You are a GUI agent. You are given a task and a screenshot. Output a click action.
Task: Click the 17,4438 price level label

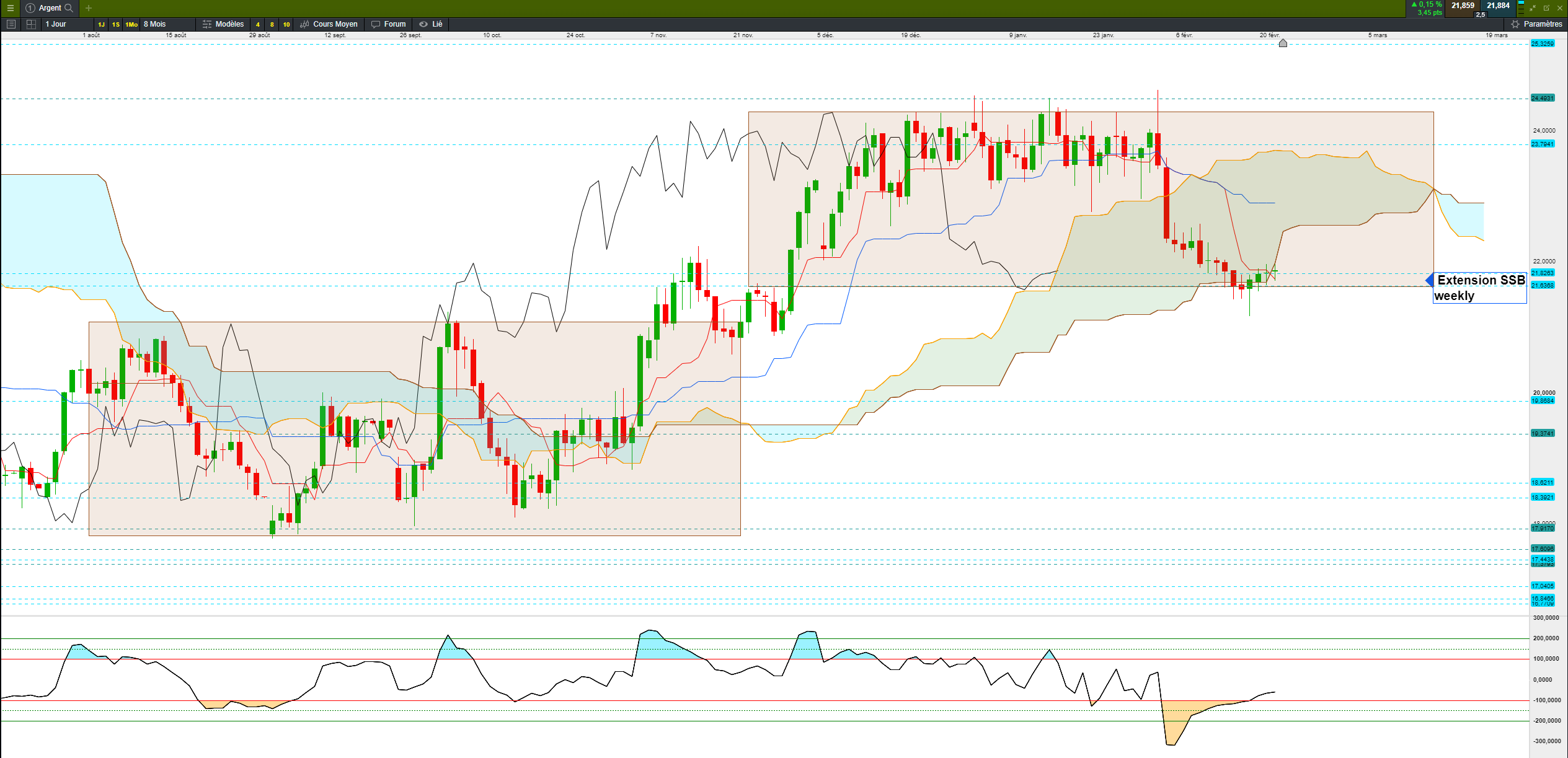coord(1543,559)
